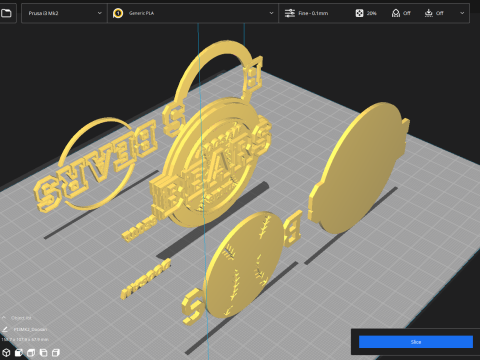Switch to top view cube icon
This screenshot has width=480, height=360.
[31, 352]
